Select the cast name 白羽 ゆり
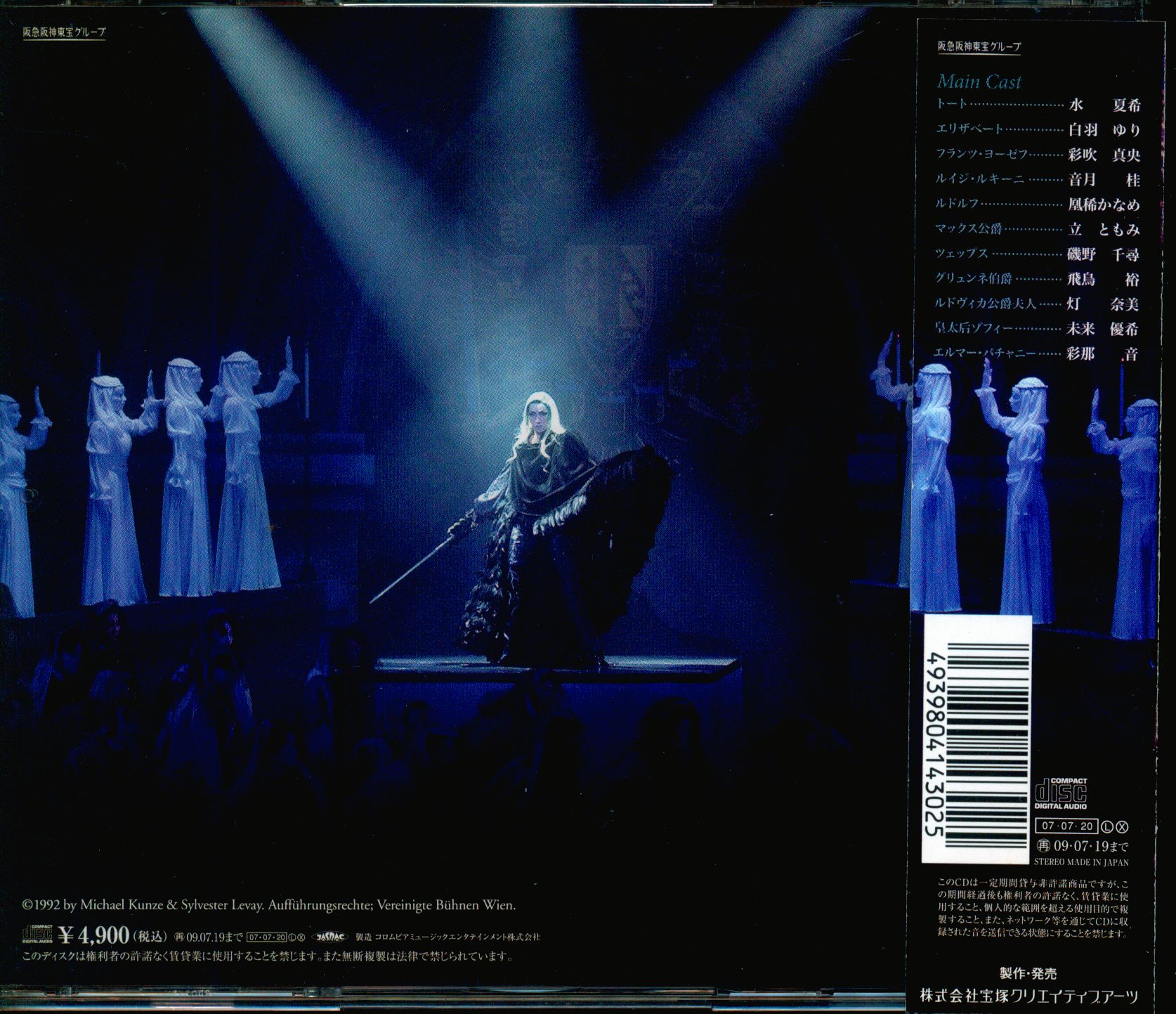The image size is (1176, 1014). point(1104,130)
